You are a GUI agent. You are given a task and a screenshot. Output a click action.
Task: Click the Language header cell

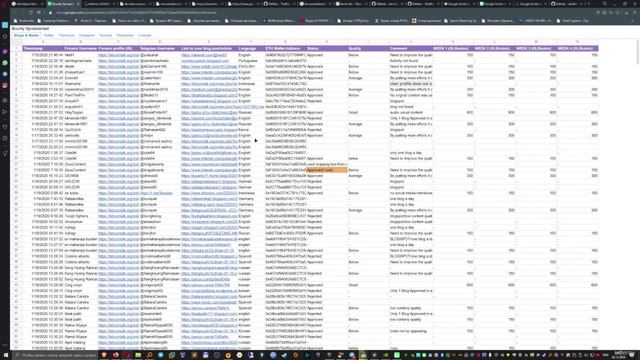(251, 48)
